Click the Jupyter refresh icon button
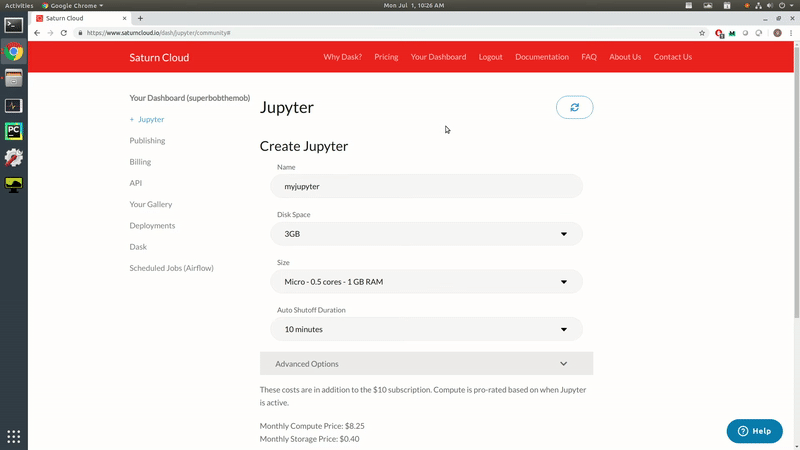This screenshot has height=450, width=800. click(574, 107)
